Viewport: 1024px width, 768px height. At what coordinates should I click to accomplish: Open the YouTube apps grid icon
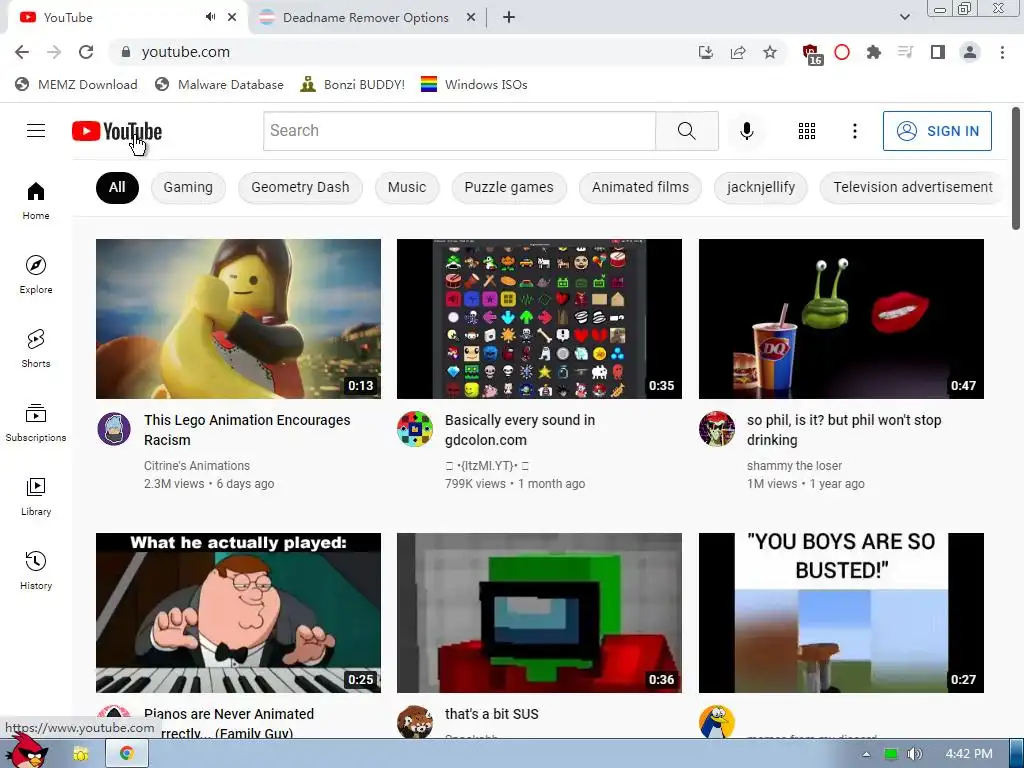click(x=807, y=131)
